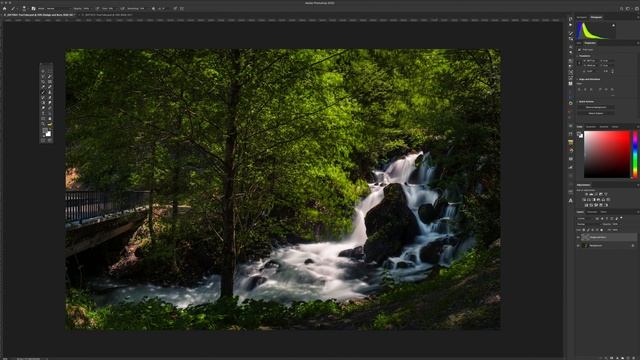The width and height of the screenshot is (640, 360).
Task: Select the Eyedropper tool
Action: pyautogui.click(x=43, y=87)
